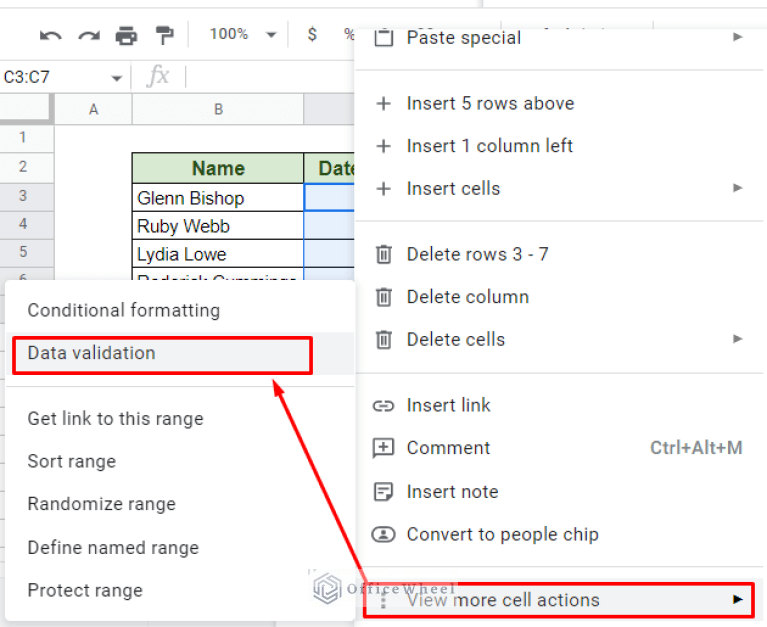Click the Glenn Bishop cell
Viewport: 767px width, 627px height.
(218, 198)
